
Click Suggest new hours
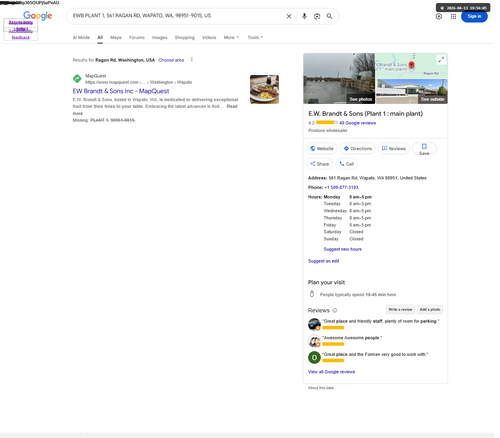(342, 249)
